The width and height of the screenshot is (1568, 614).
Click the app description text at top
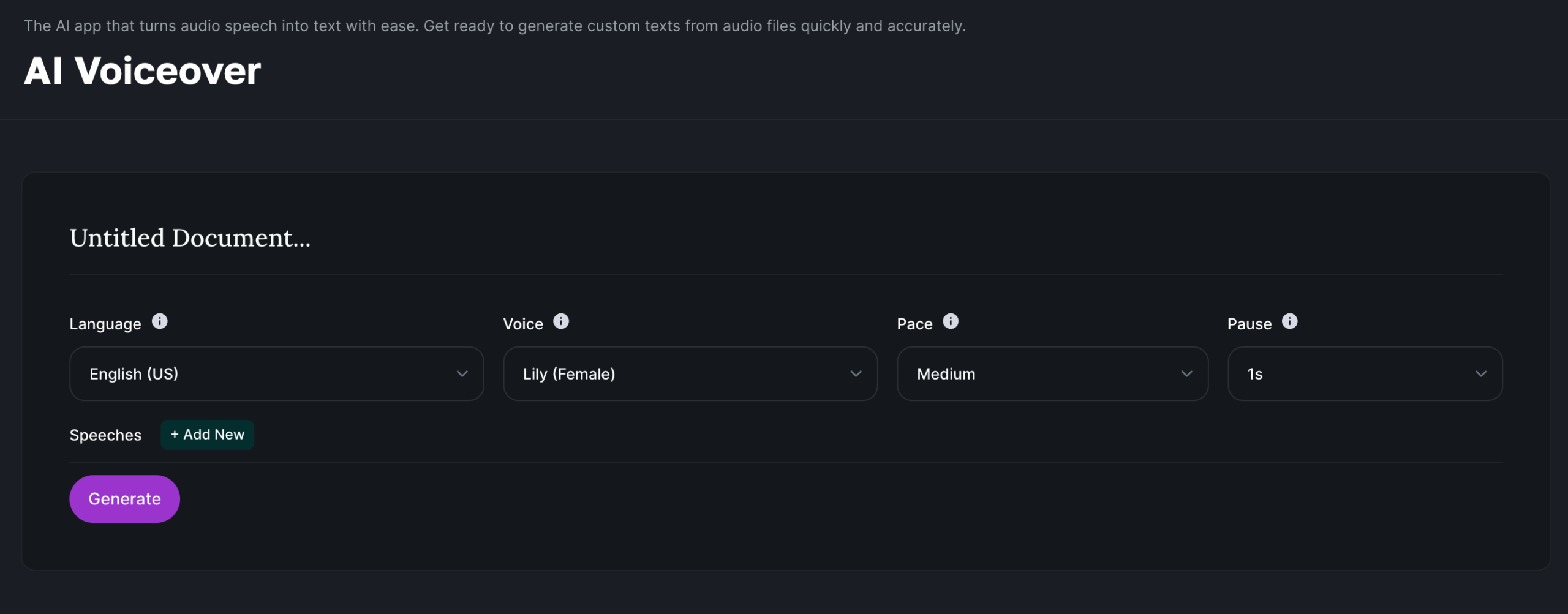(x=494, y=26)
